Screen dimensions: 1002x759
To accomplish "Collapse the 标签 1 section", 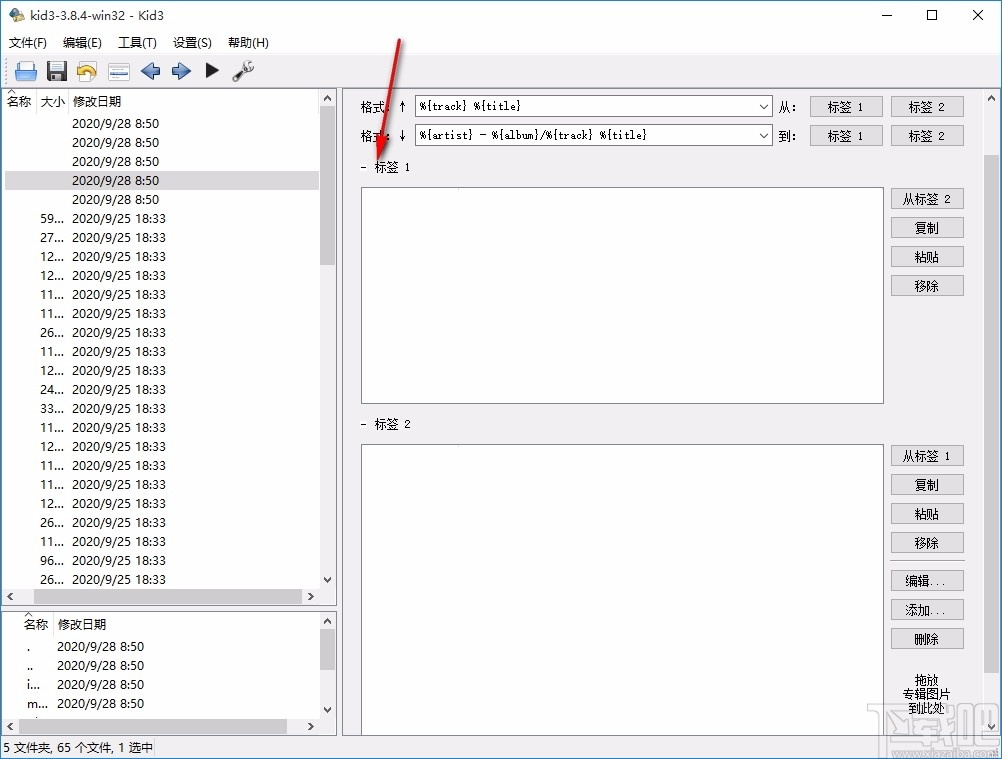I will click(363, 168).
